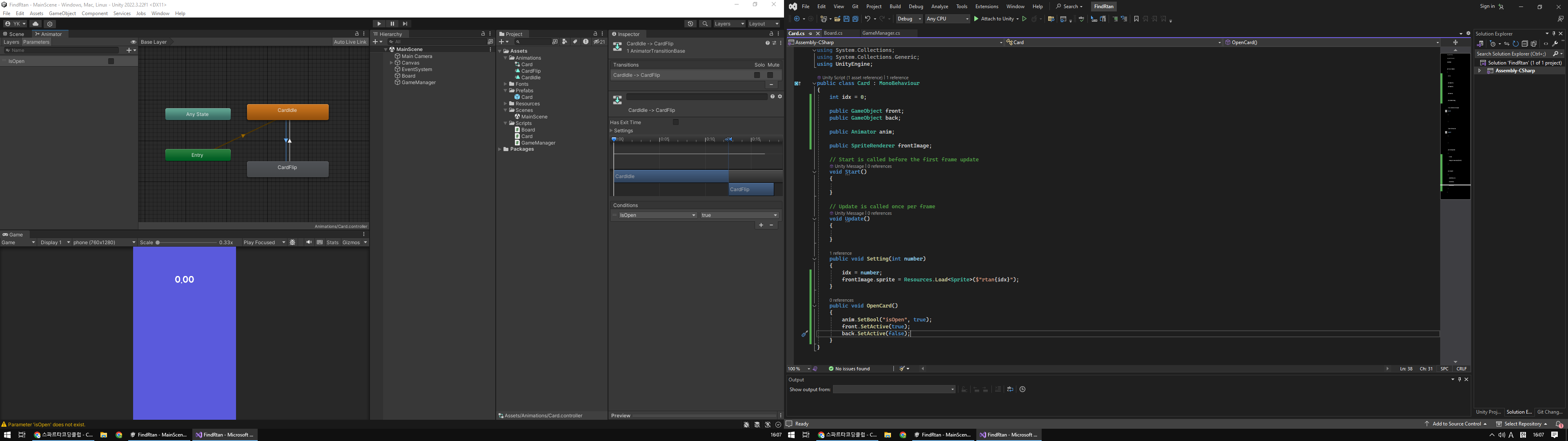The width and height of the screenshot is (1568, 441).
Task: Toggle hidden packages visibility count
Action: tap(599, 42)
